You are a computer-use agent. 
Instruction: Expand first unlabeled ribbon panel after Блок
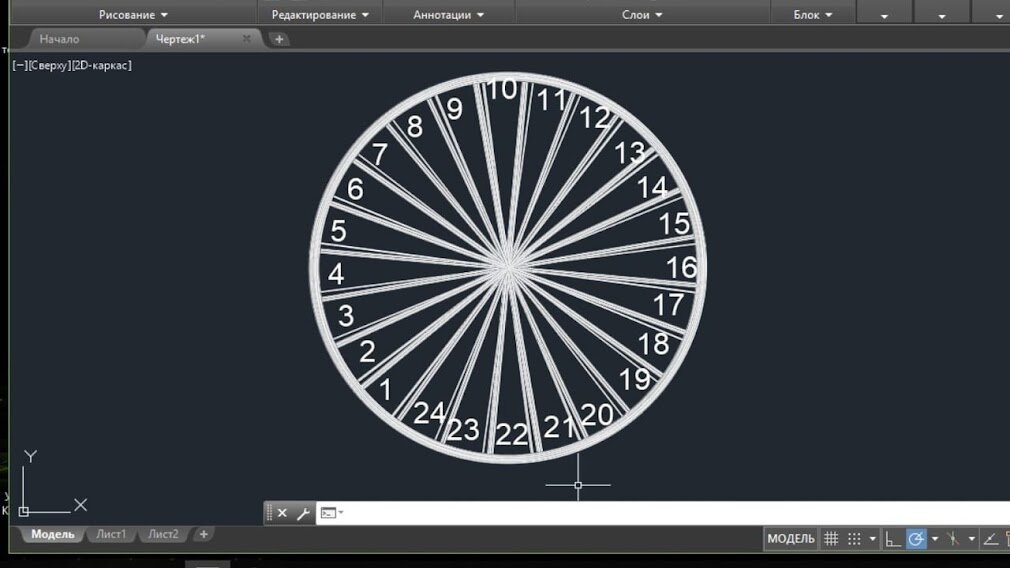(884, 15)
